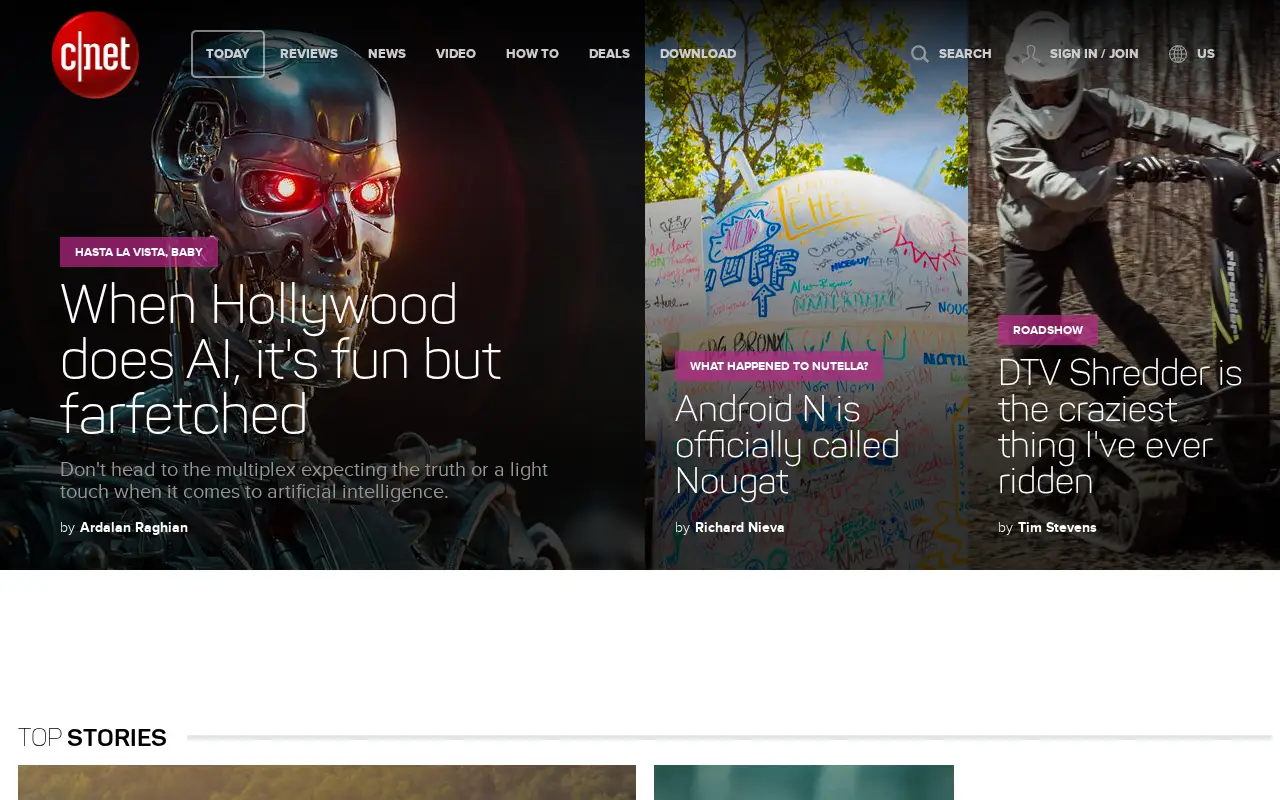This screenshot has height=800, width=1280.
Task: Click the user profile icon
Action: click(1031, 54)
